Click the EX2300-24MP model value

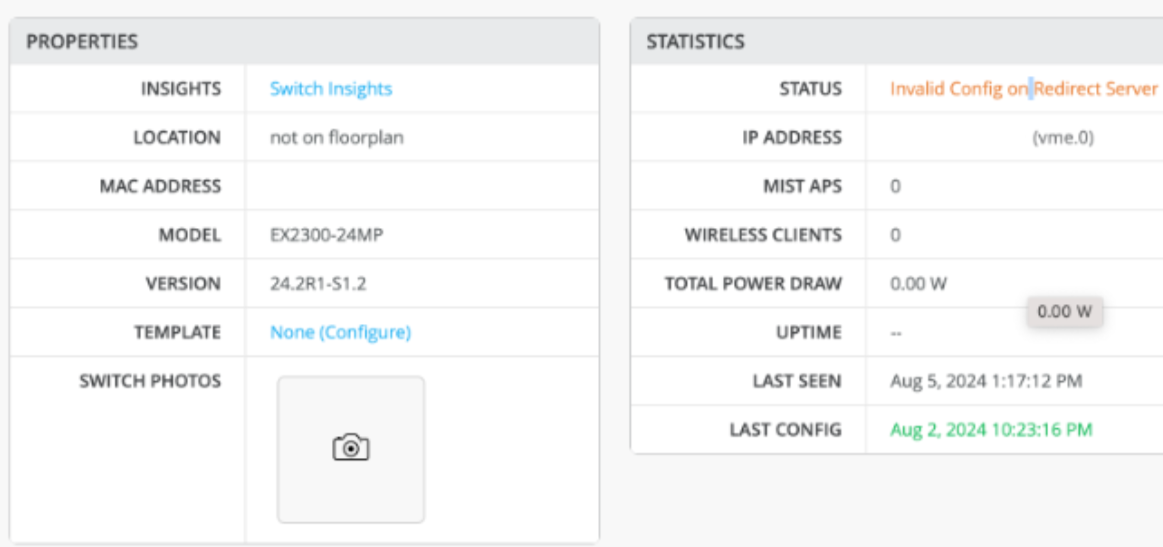pyautogui.click(x=327, y=236)
